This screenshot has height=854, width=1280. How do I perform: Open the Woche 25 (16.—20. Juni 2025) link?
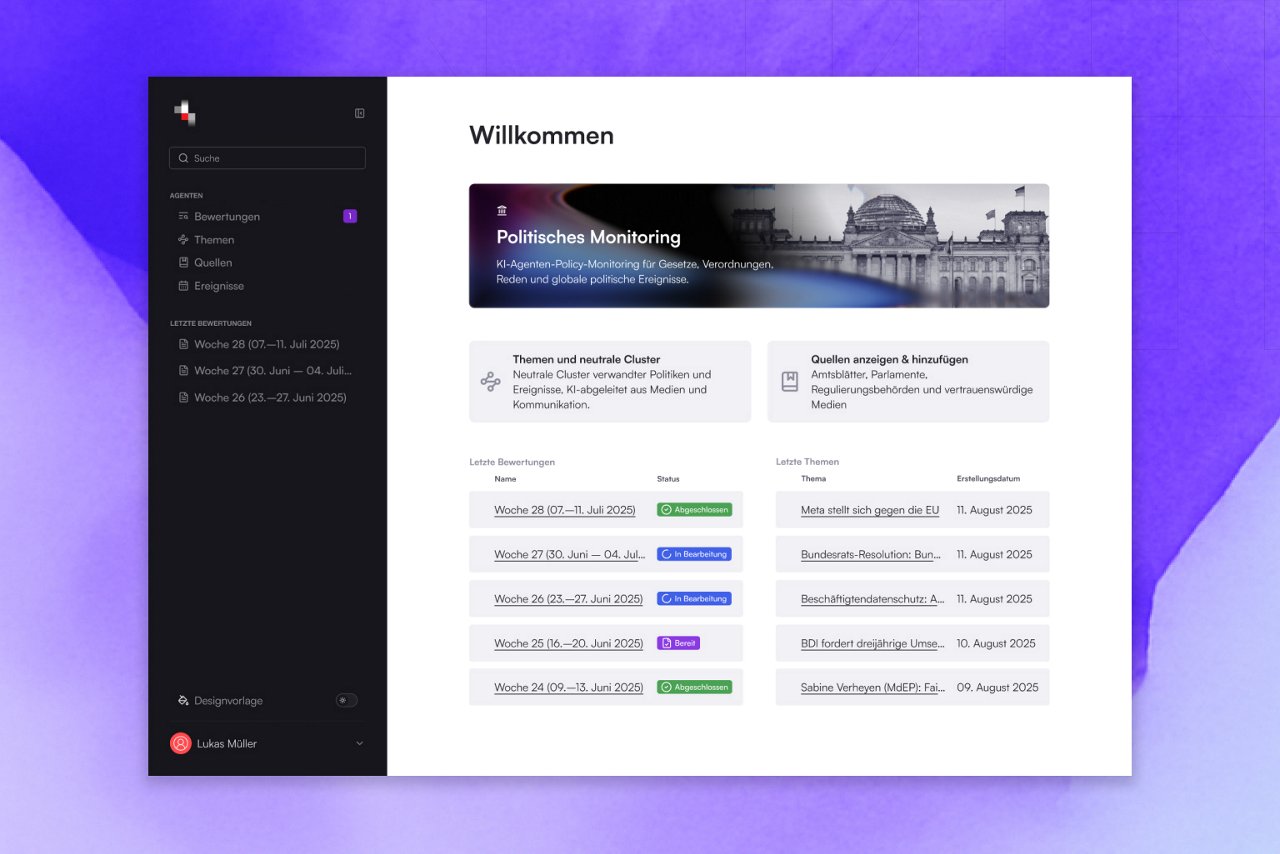coord(568,643)
